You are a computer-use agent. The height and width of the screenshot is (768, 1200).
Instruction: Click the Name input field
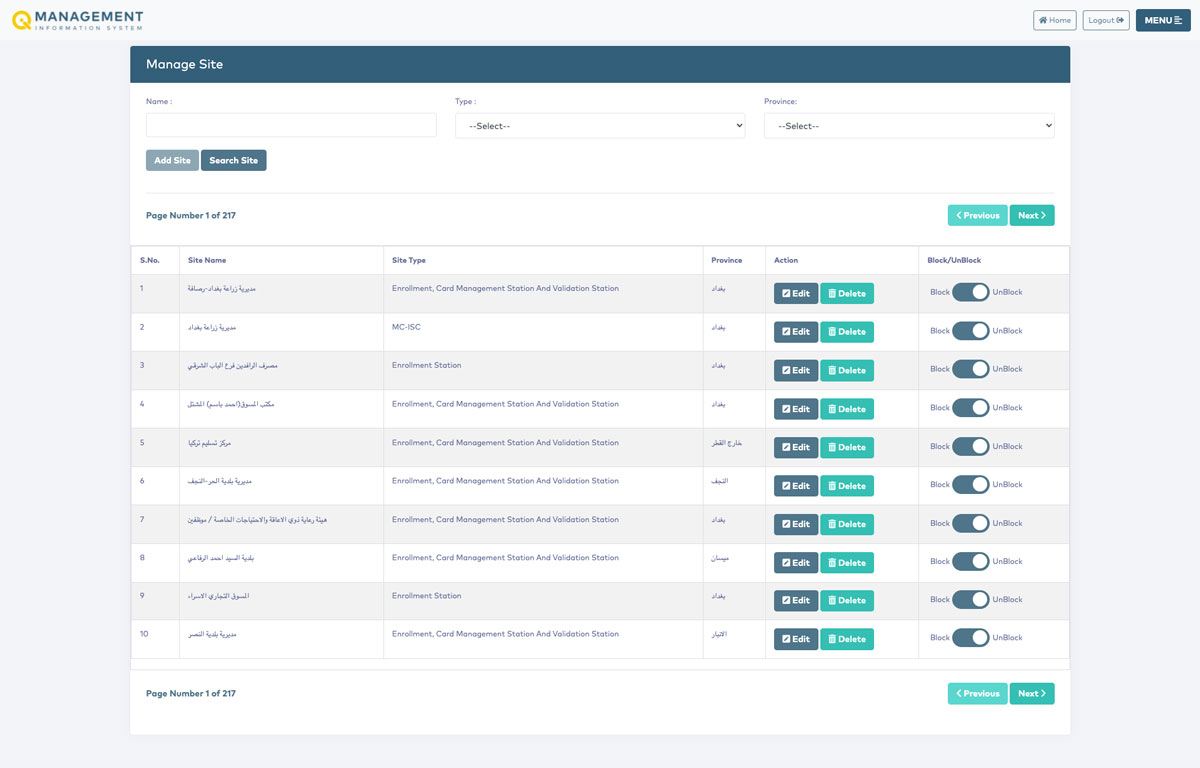(x=291, y=125)
